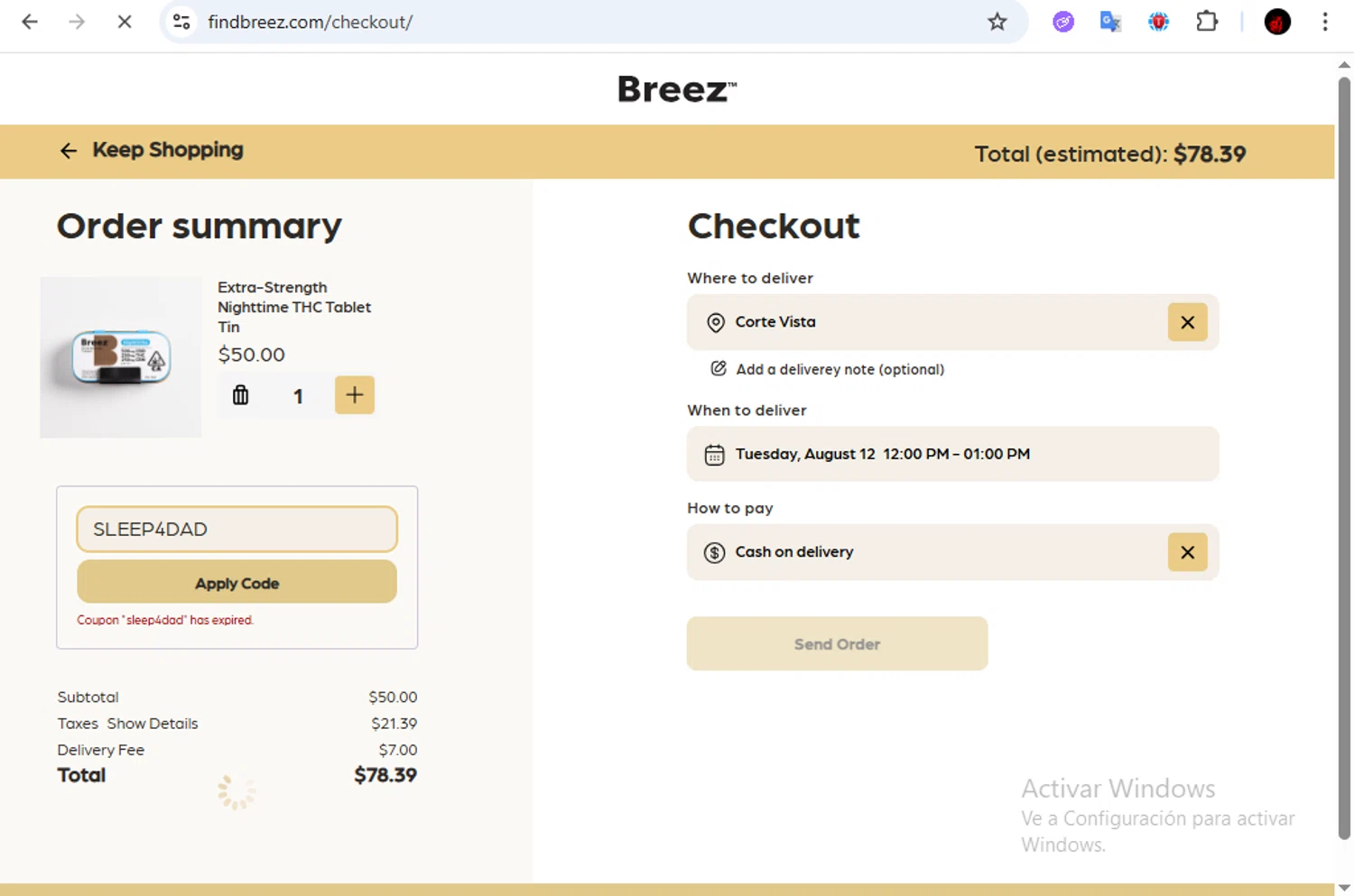This screenshot has width=1354, height=896.
Task: Remove item with trash icon
Action: 240,395
